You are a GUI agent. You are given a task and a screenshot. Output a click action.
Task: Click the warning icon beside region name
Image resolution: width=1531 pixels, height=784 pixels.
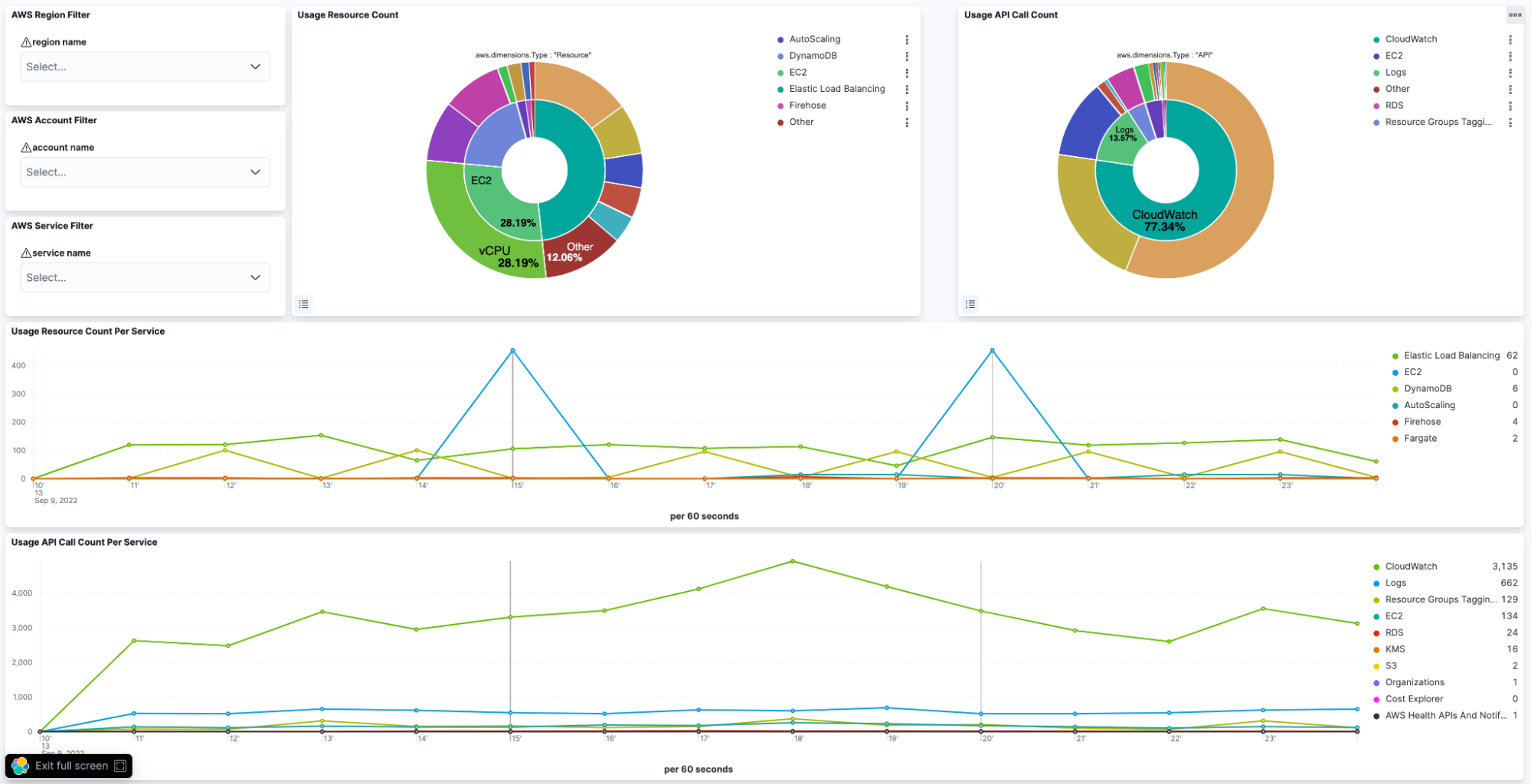tap(26, 42)
